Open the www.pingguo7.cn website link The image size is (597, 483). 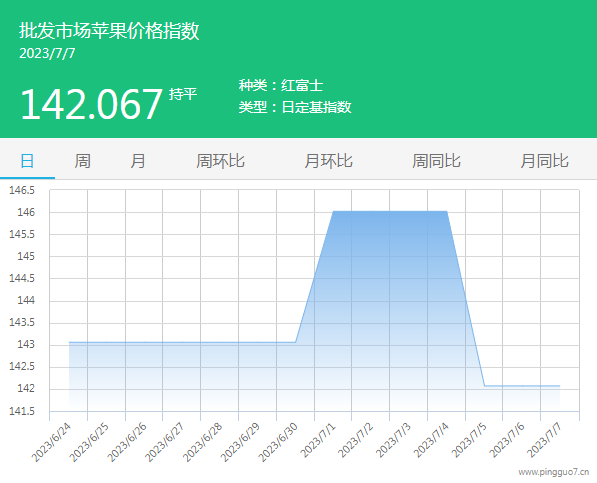pyautogui.click(x=554, y=472)
